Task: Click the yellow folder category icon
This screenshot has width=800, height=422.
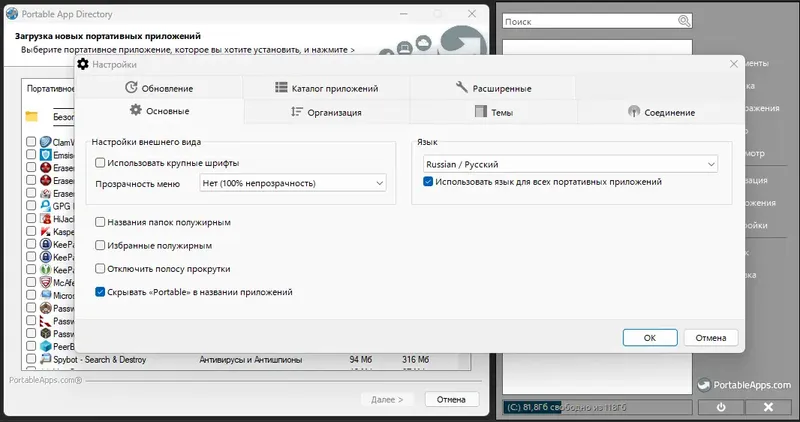Action: pos(32,116)
